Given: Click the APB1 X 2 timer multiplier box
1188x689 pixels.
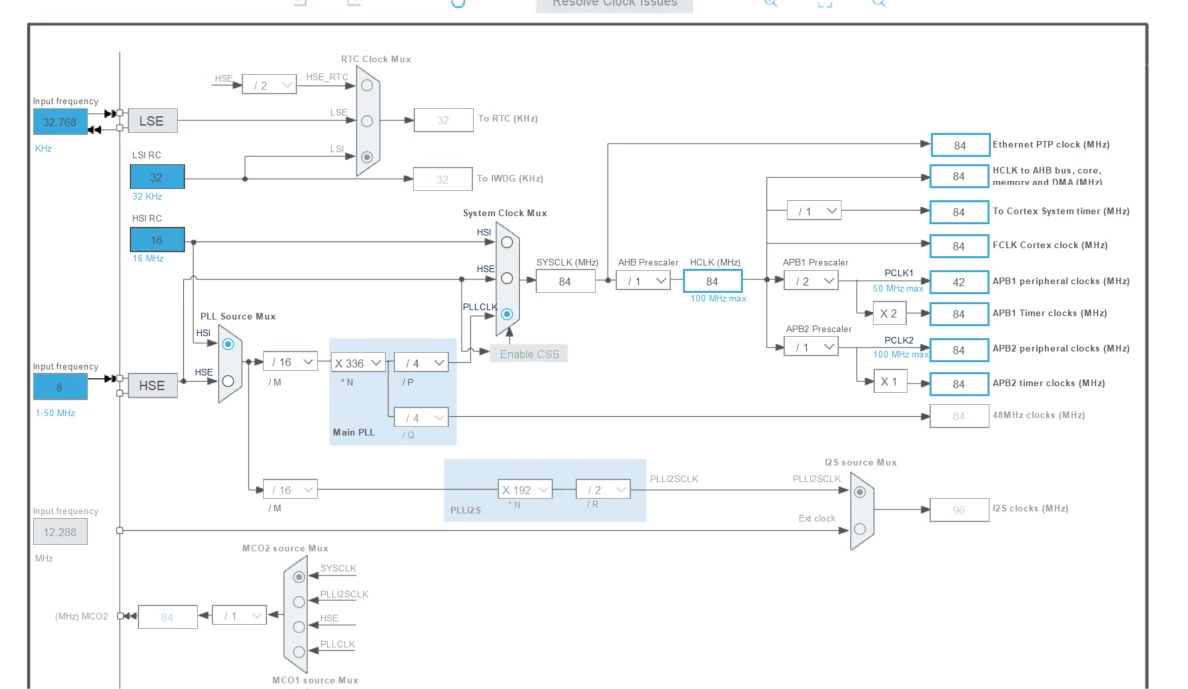Looking at the screenshot, I should (x=889, y=313).
